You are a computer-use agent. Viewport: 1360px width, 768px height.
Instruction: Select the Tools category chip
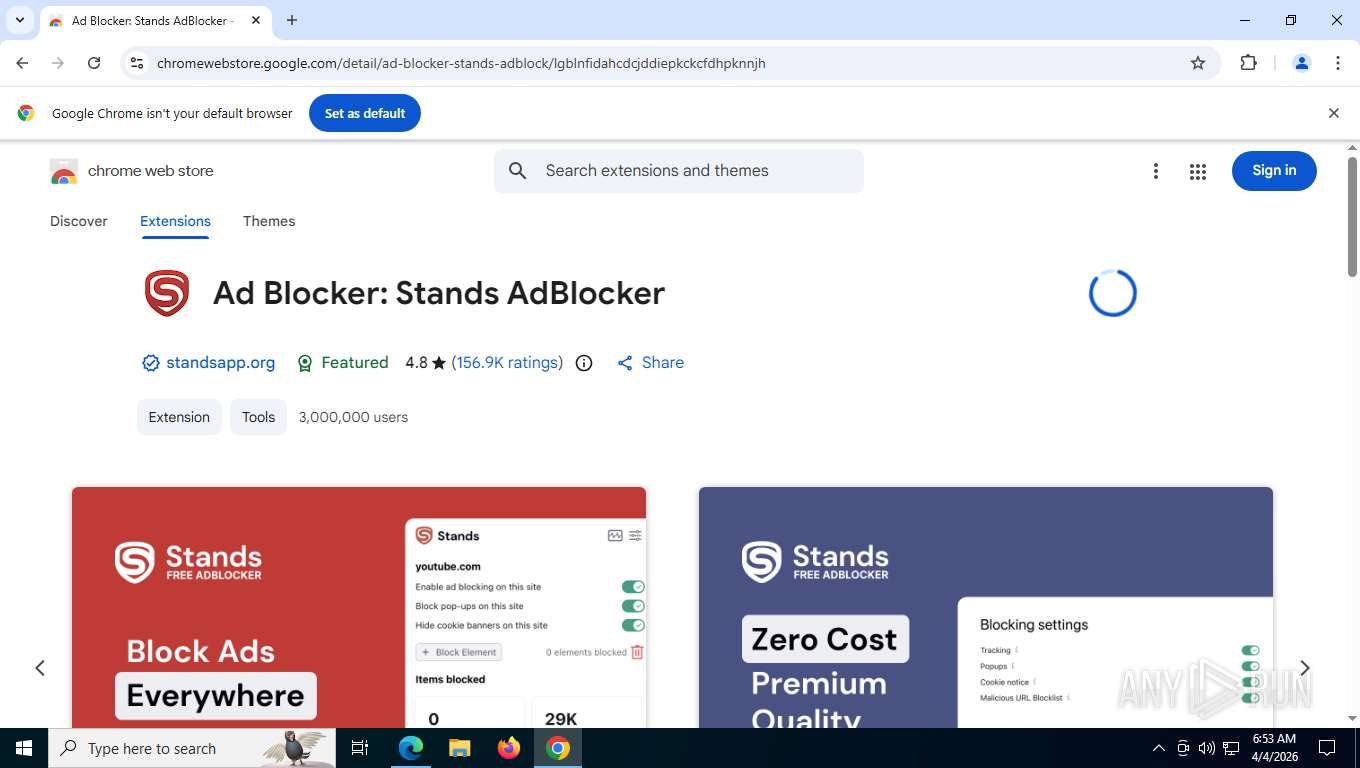pos(258,417)
